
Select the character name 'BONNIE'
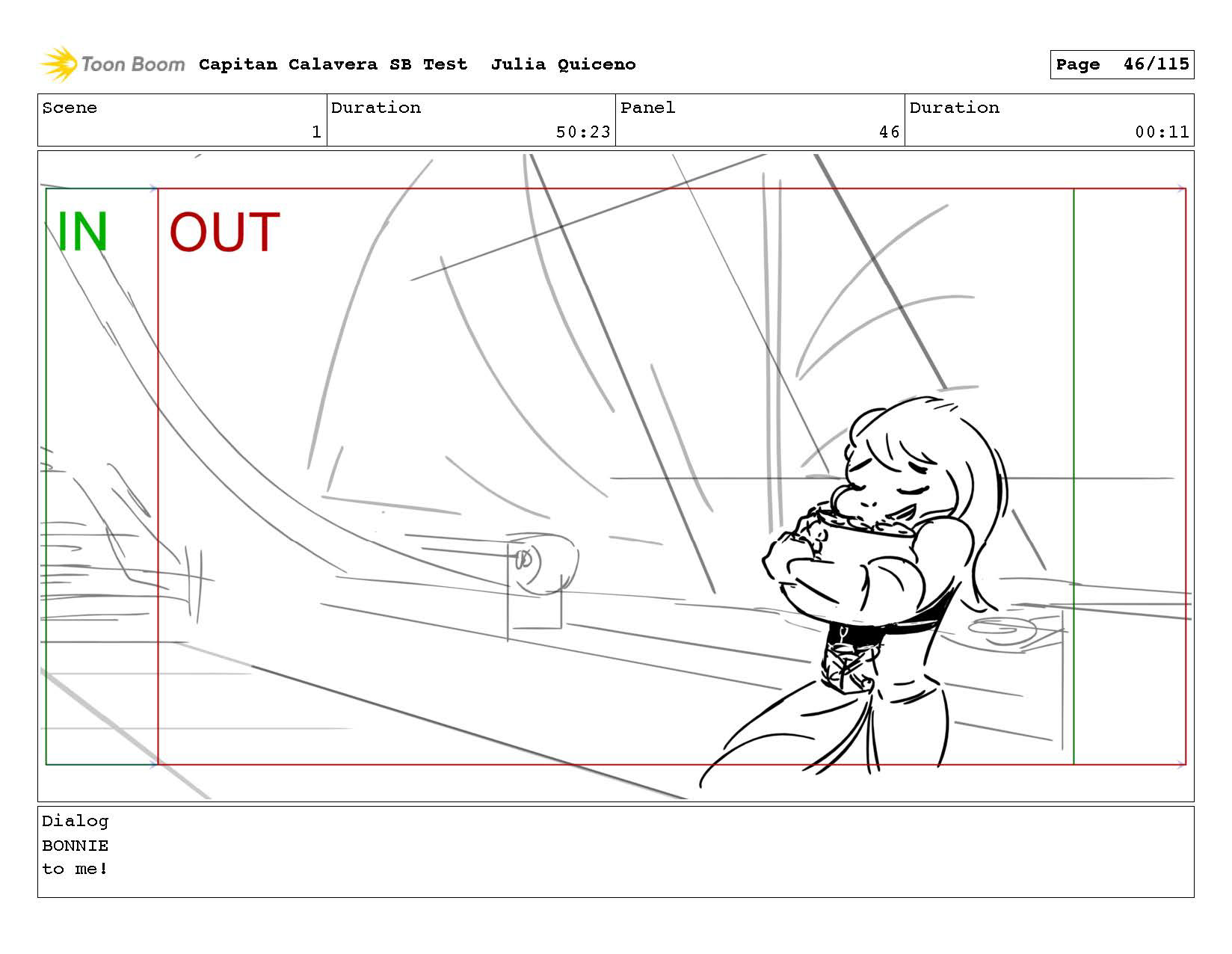(x=75, y=846)
